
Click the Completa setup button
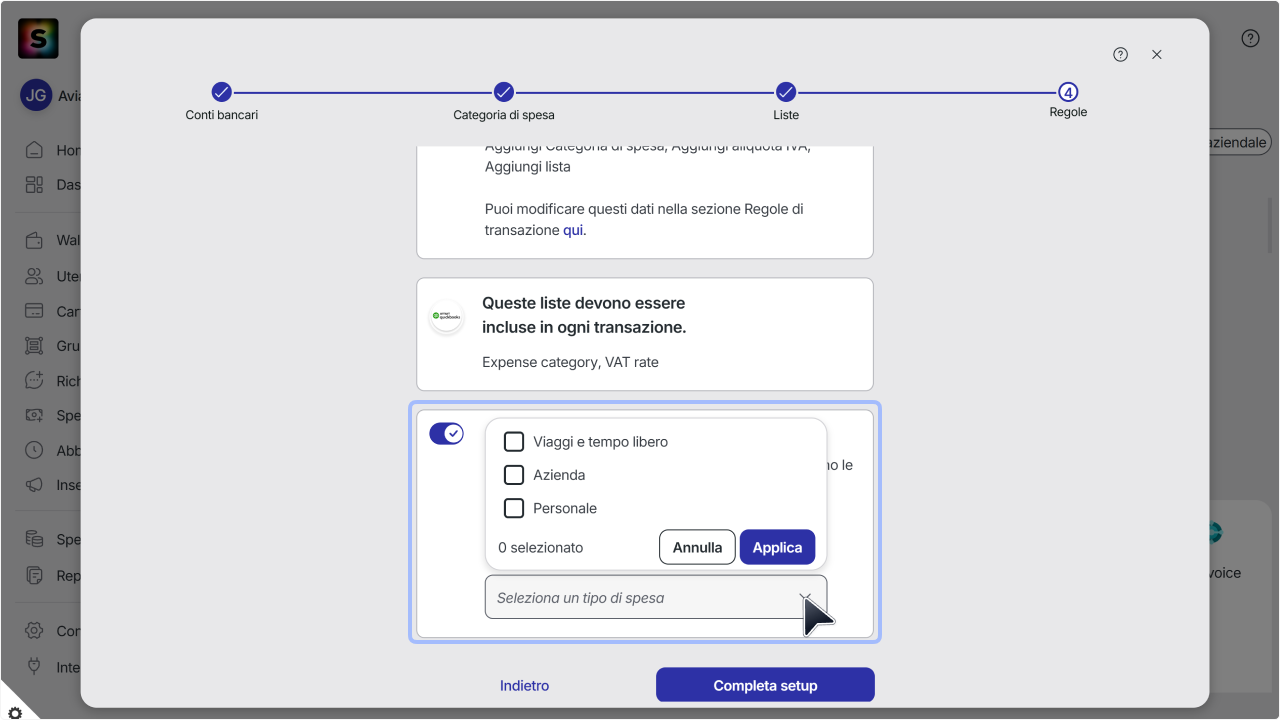pos(765,685)
